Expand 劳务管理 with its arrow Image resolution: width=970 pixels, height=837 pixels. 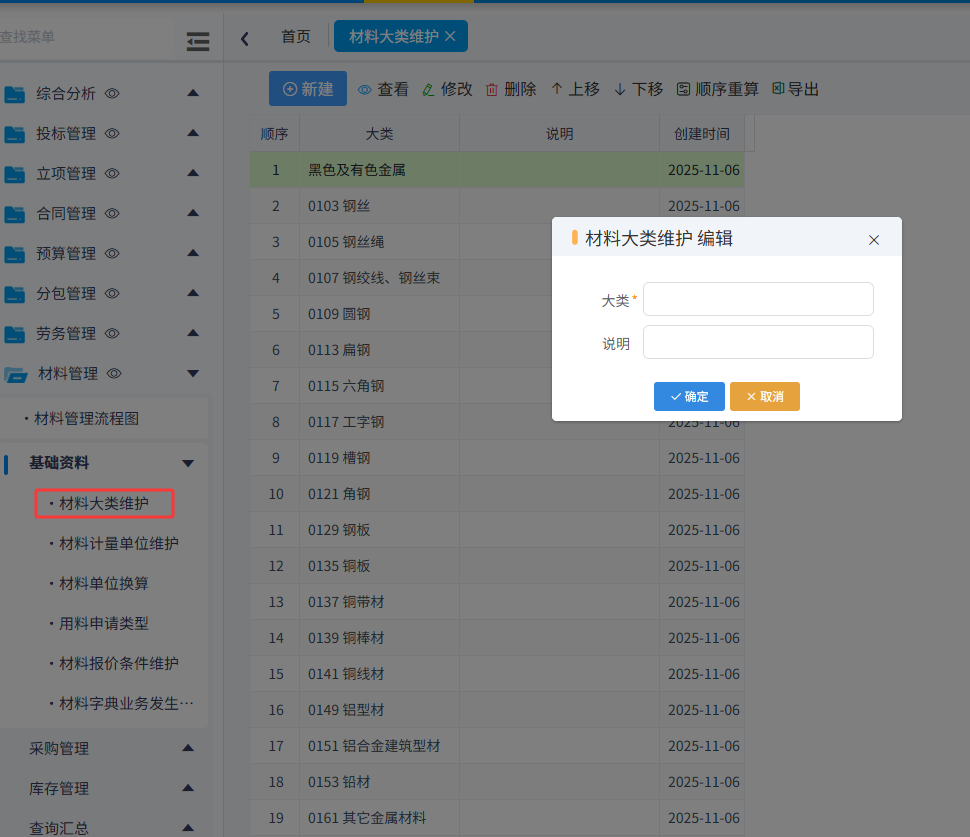(193, 333)
